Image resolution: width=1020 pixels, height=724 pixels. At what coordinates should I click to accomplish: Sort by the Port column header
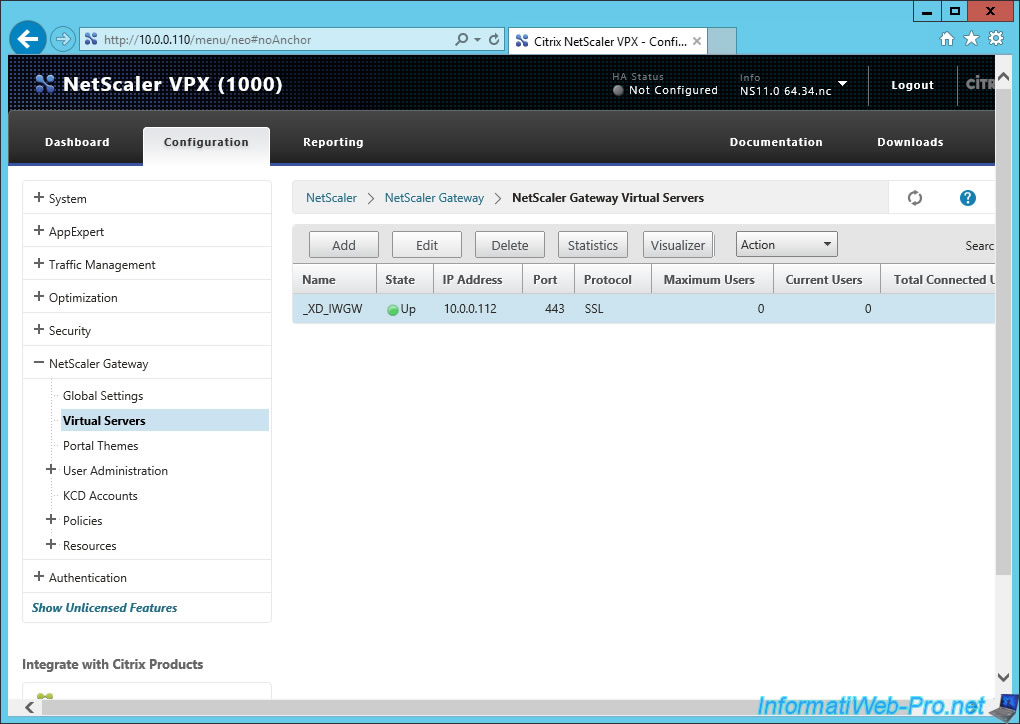(x=548, y=280)
